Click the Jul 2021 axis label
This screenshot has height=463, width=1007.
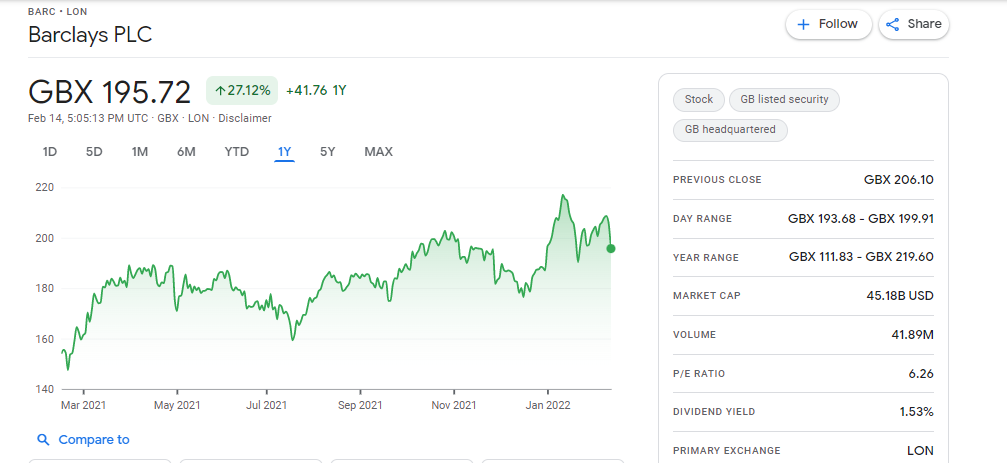point(267,405)
